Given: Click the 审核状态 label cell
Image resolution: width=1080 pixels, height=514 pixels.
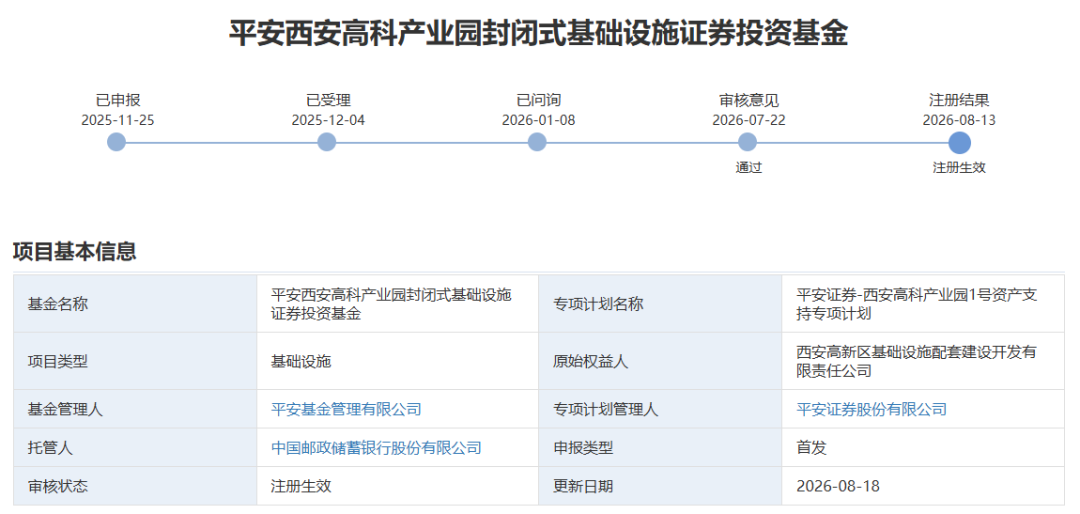Looking at the screenshot, I should [135, 486].
